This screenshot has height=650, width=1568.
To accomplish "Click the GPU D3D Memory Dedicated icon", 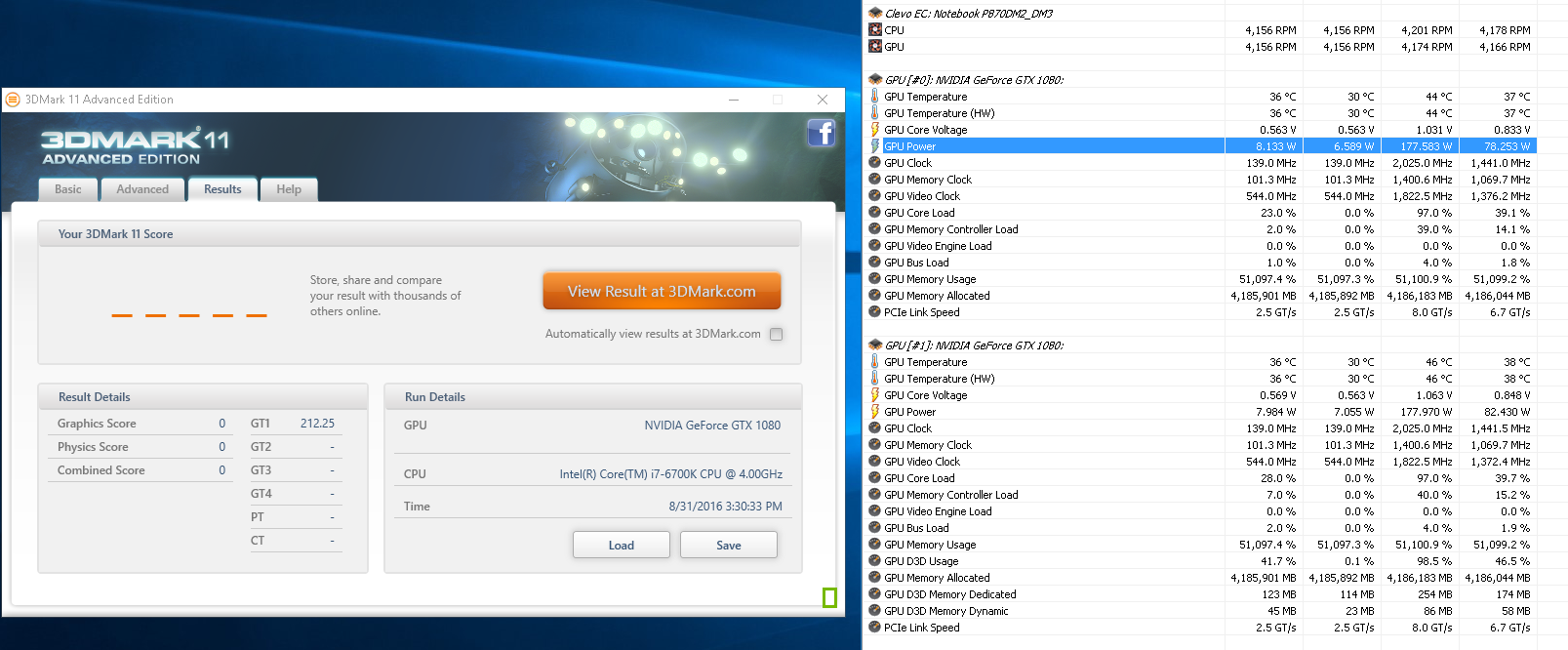I will point(875,594).
